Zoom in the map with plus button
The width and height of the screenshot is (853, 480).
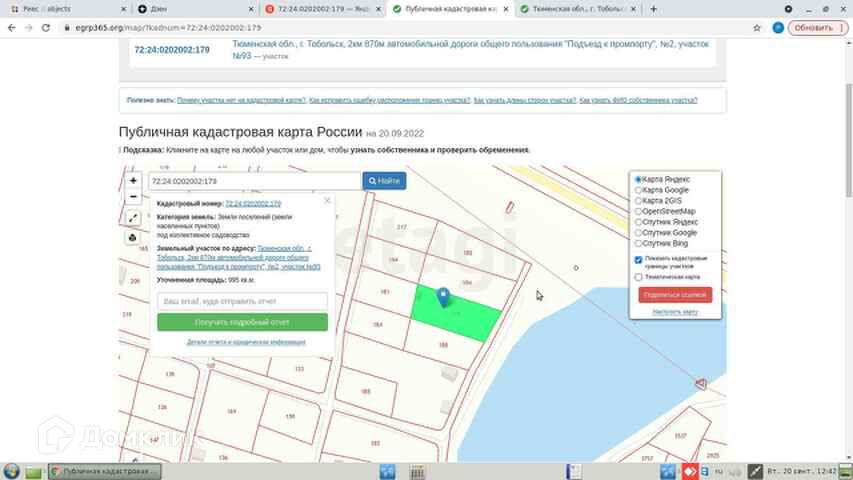pyautogui.click(x=133, y=181)
